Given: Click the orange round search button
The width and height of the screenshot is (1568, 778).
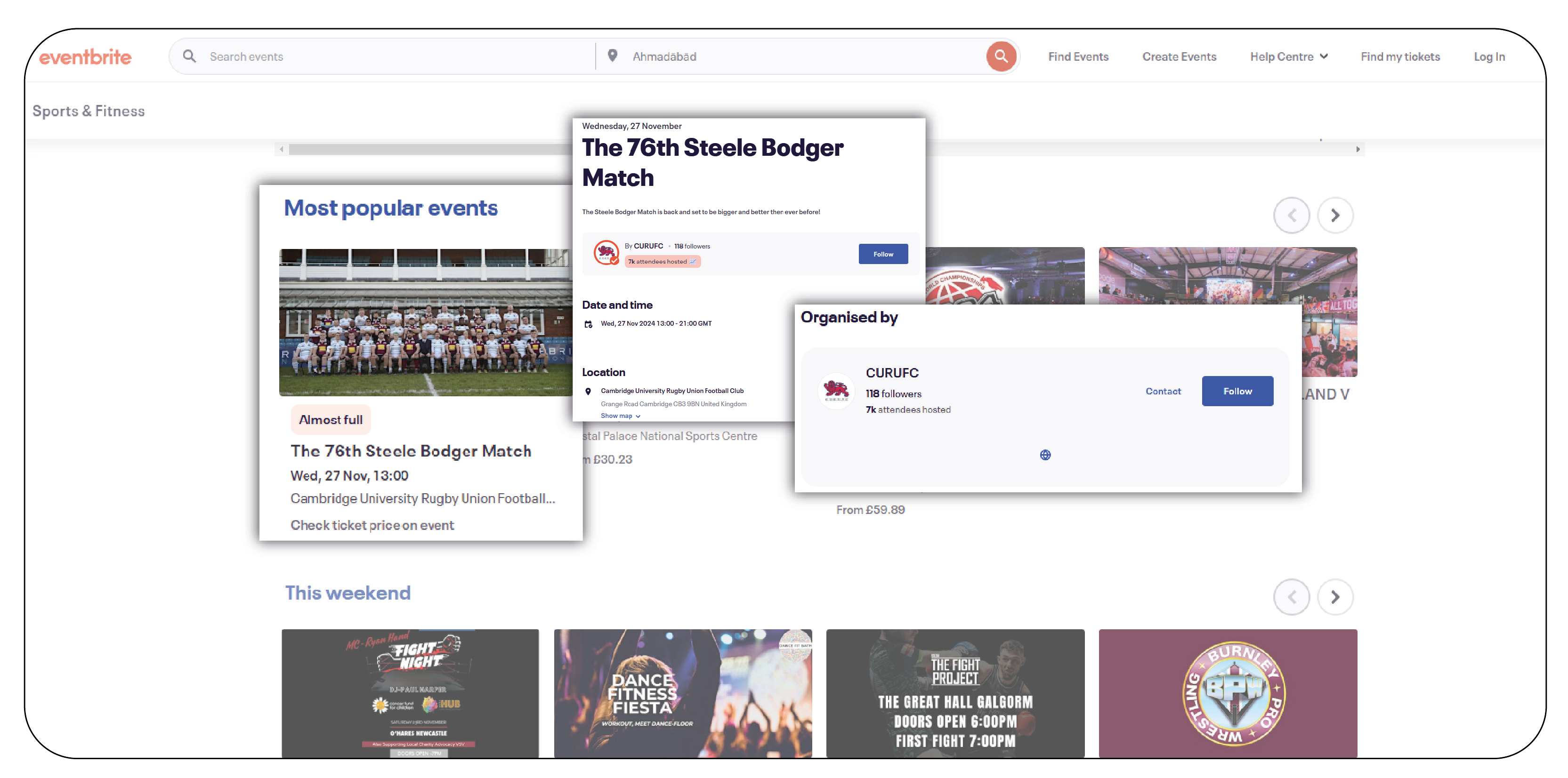Looking at the screenshot, I should point(1001,56).
